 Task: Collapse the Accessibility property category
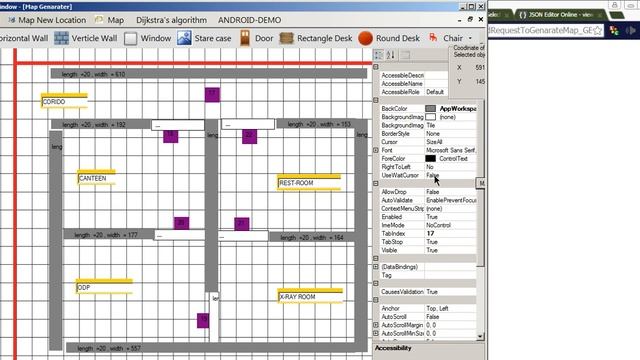coord(376,67)
